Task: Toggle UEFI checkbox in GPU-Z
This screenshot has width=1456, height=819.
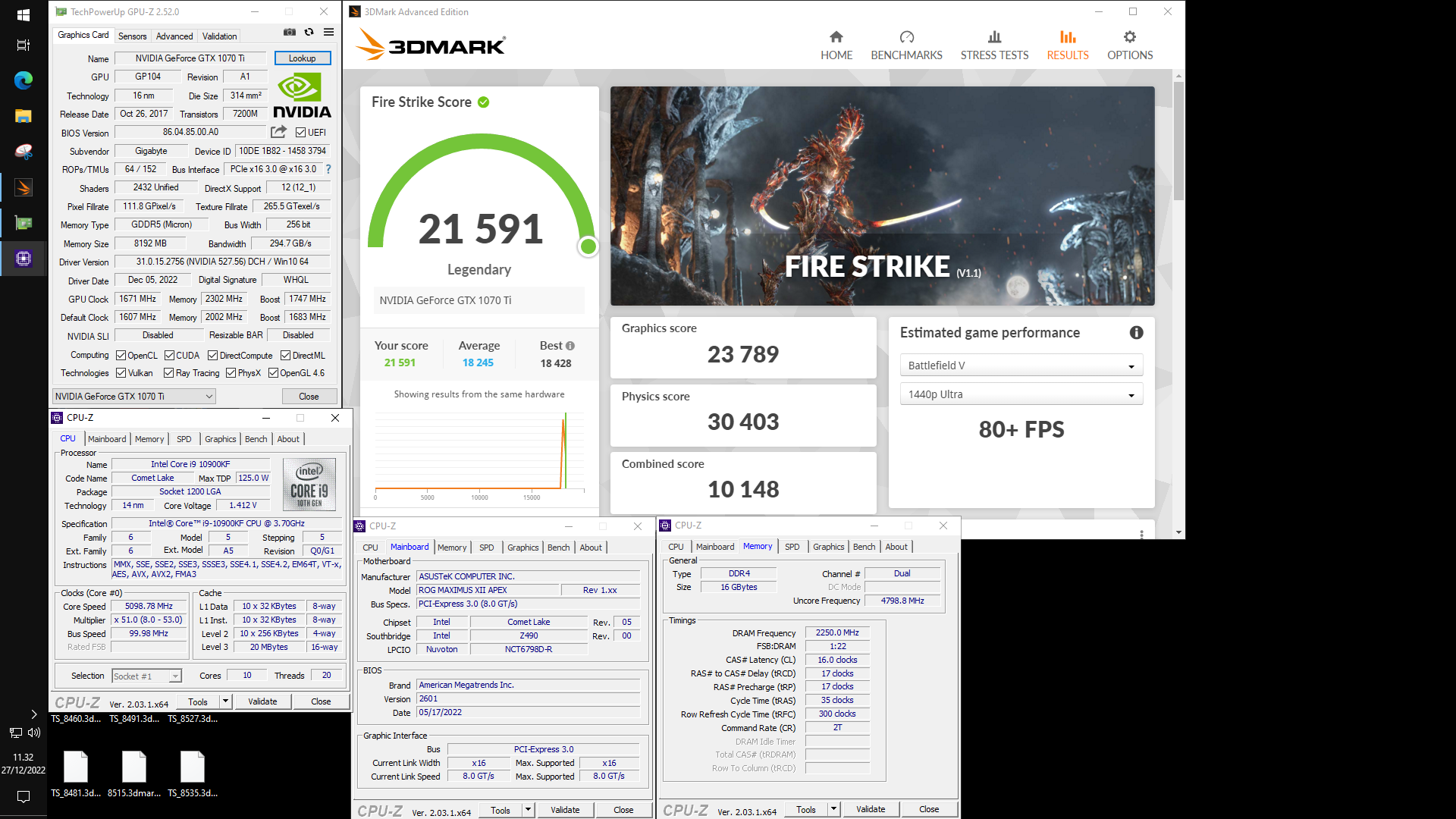Action: [300, 133]
